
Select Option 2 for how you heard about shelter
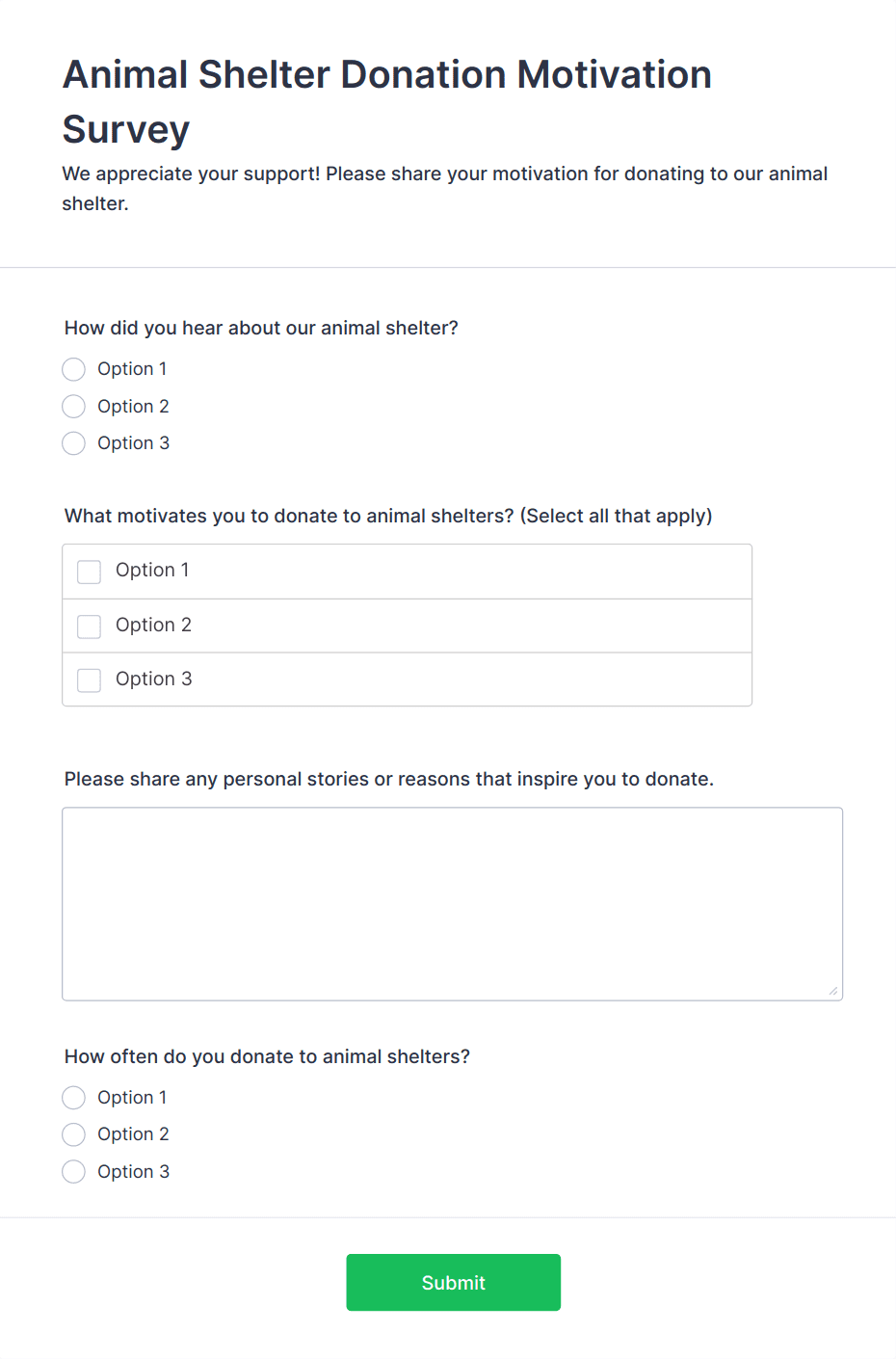pyautogui.click(x=73, y=407)
